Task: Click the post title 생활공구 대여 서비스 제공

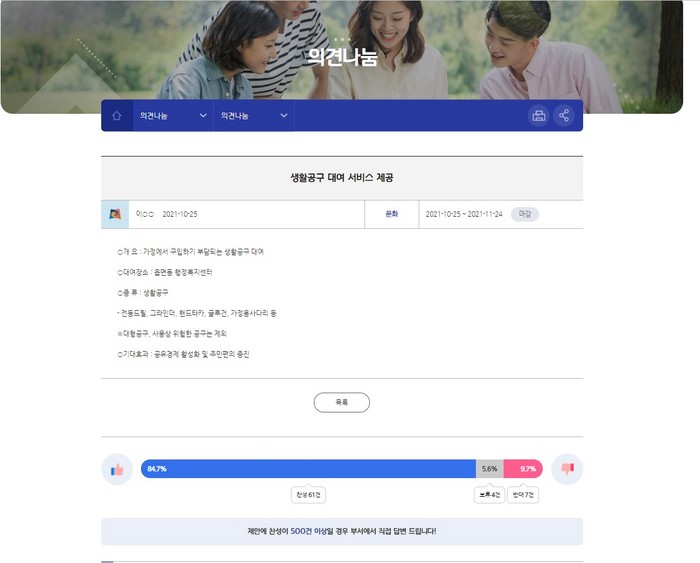Action: [342, 178]
